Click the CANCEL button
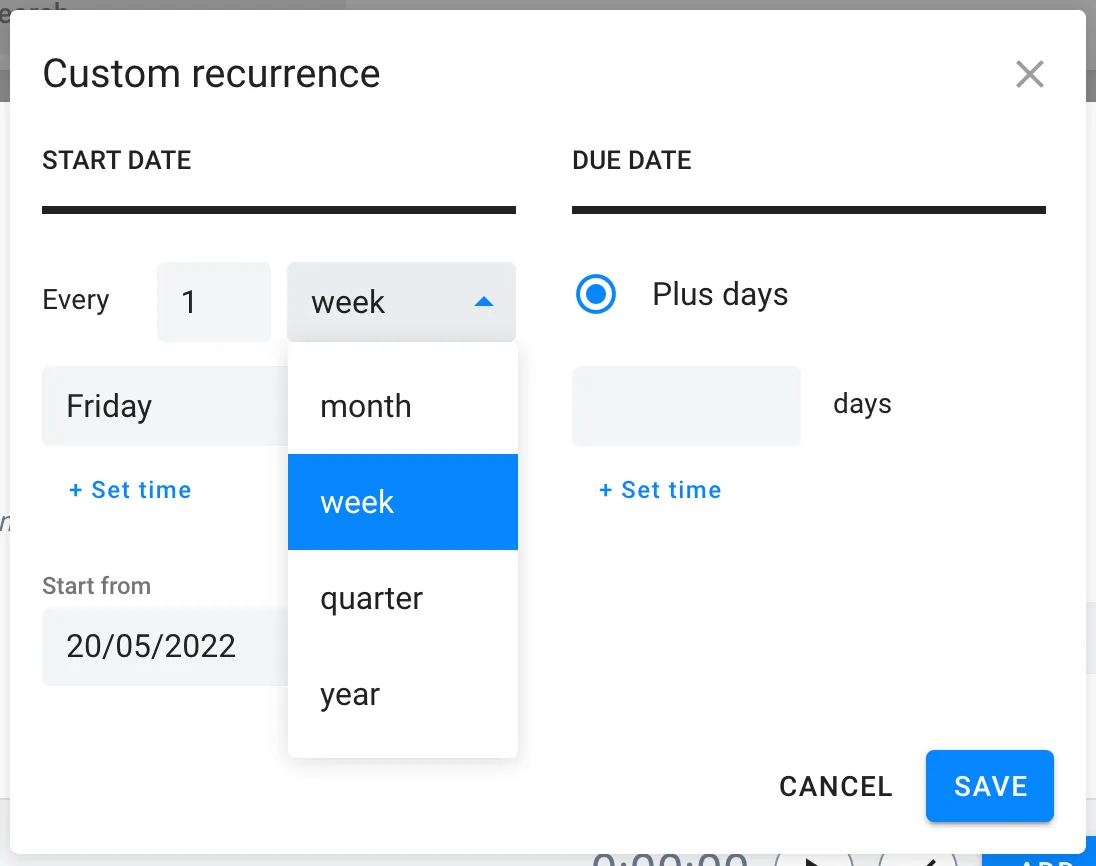Screen dimensions: 1096x866 (835, 786)
